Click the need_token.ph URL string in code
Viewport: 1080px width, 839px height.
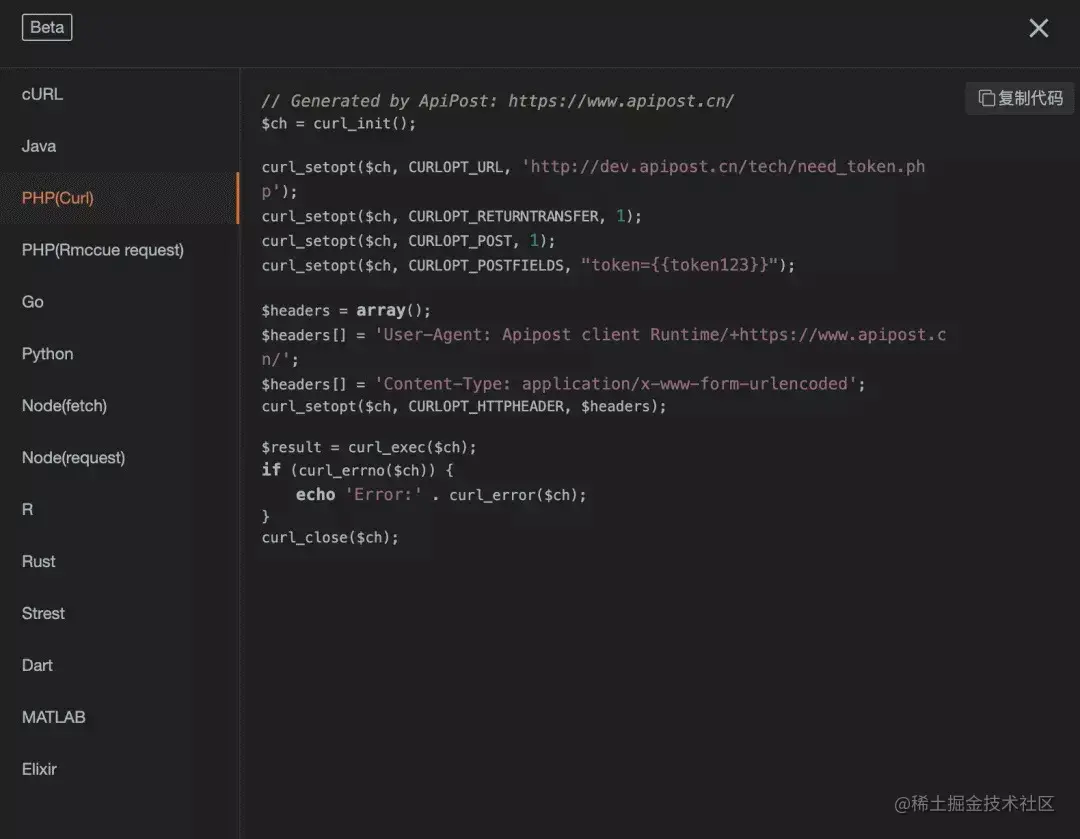click(723, 167)
